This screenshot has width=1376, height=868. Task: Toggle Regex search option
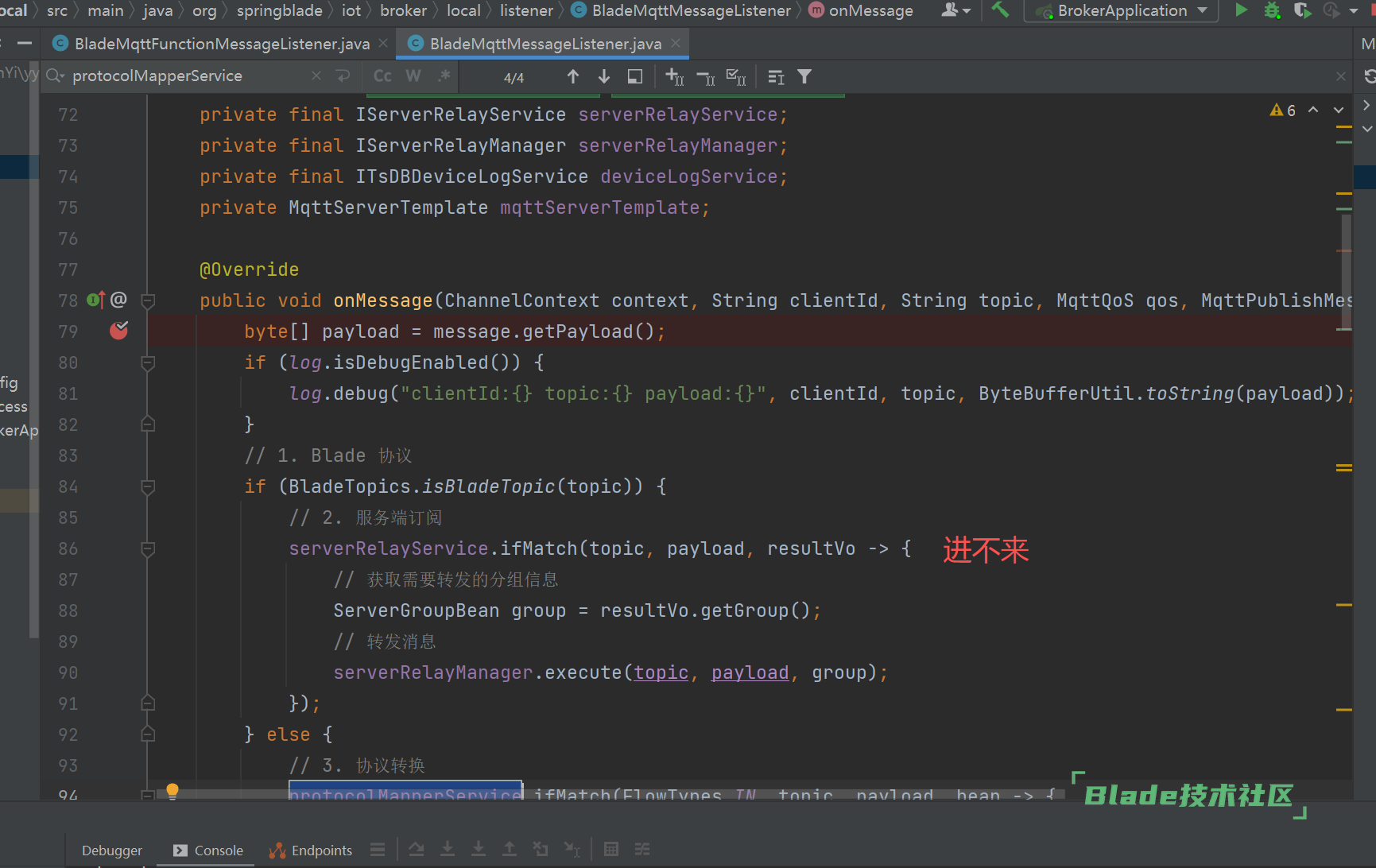pos(444,76)
